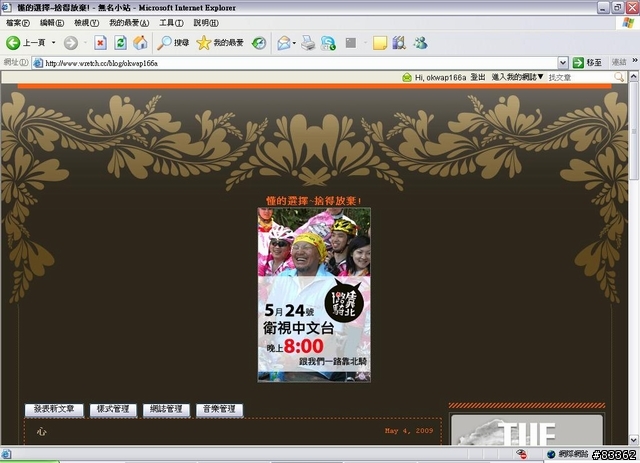Open the Mail envelope icon
The width and height of the screenshot is (640, 463).
coord(284,42)
